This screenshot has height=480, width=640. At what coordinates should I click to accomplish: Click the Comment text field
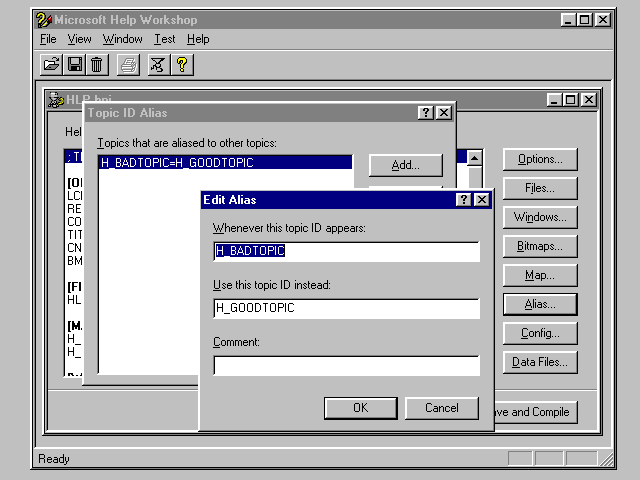[x=346, y=366]
